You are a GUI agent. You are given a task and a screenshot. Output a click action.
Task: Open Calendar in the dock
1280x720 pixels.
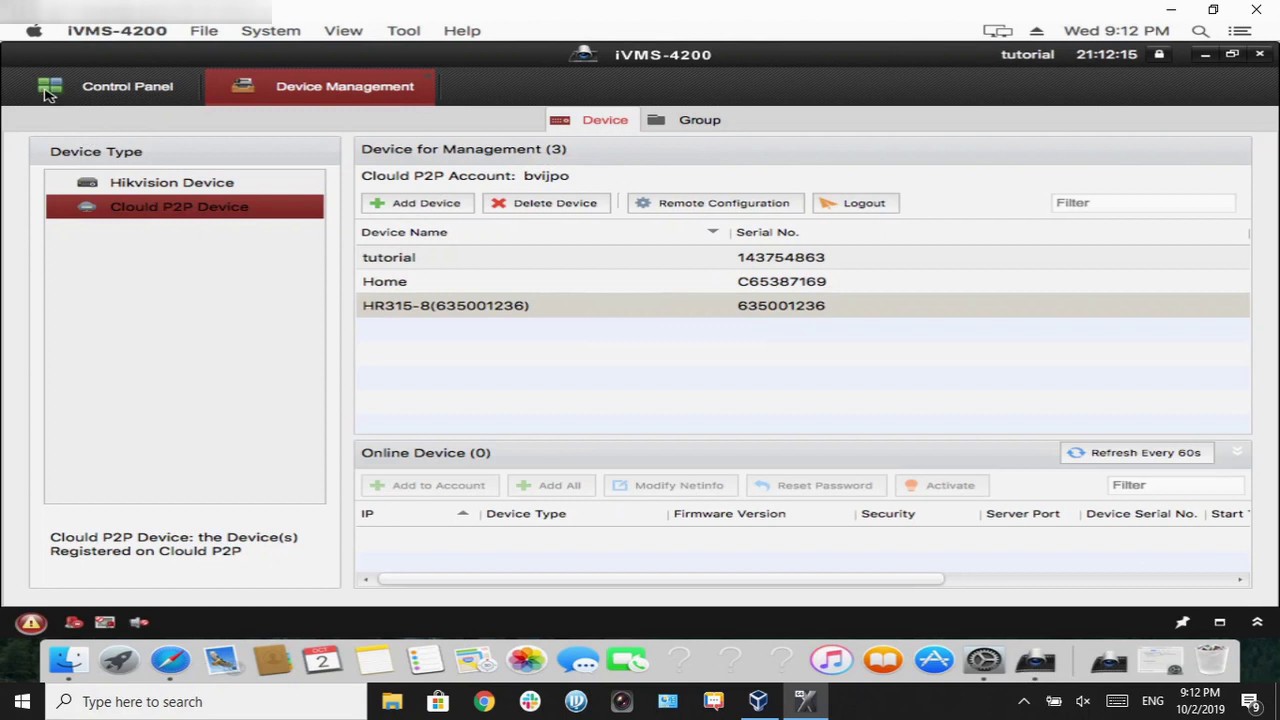point(322,661)
